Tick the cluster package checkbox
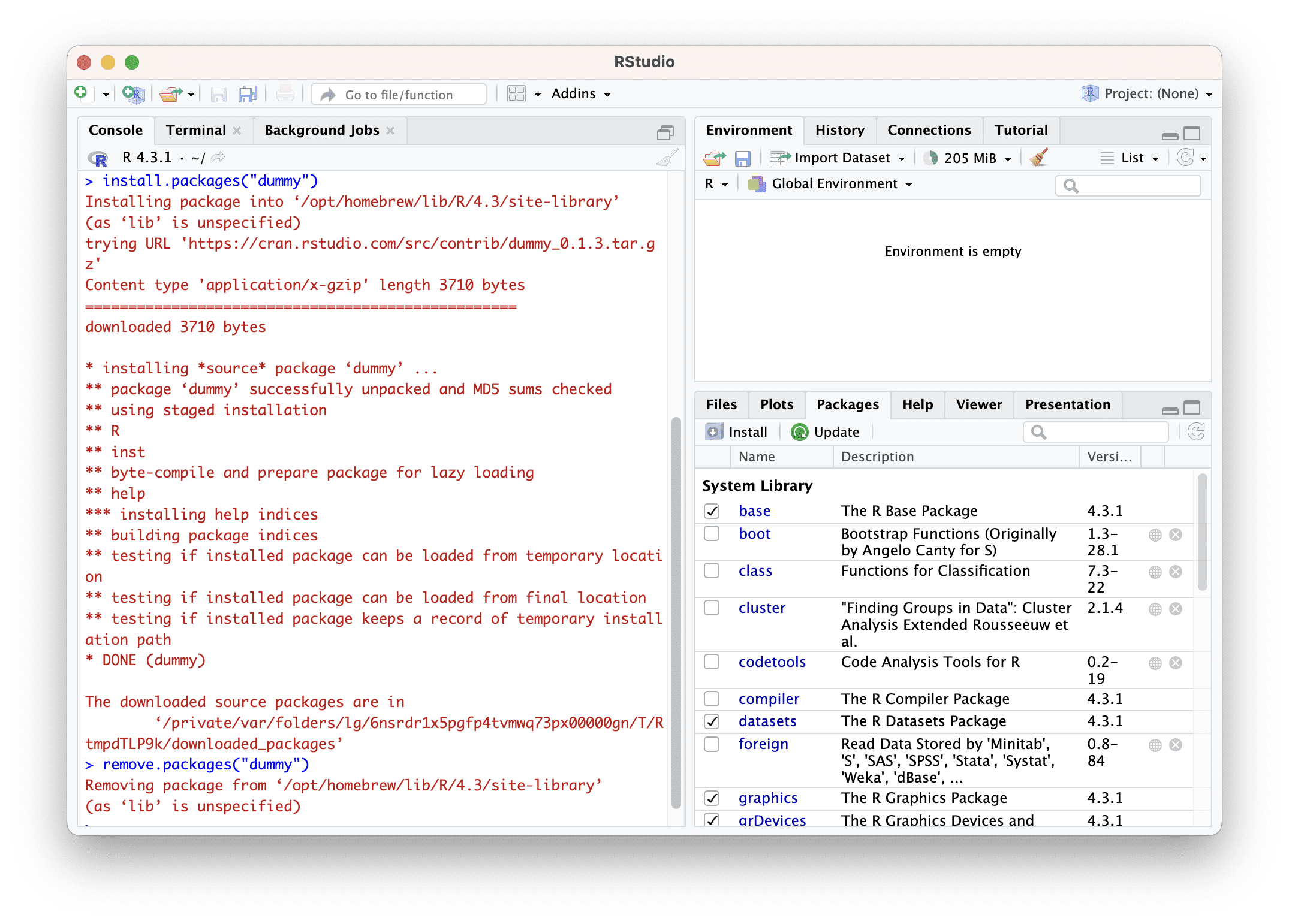 point(712,608)
